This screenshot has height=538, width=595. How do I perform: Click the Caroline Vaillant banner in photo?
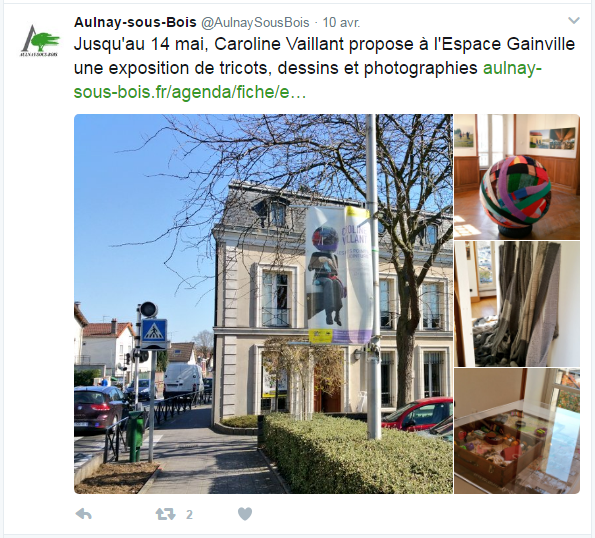point(339,275)
